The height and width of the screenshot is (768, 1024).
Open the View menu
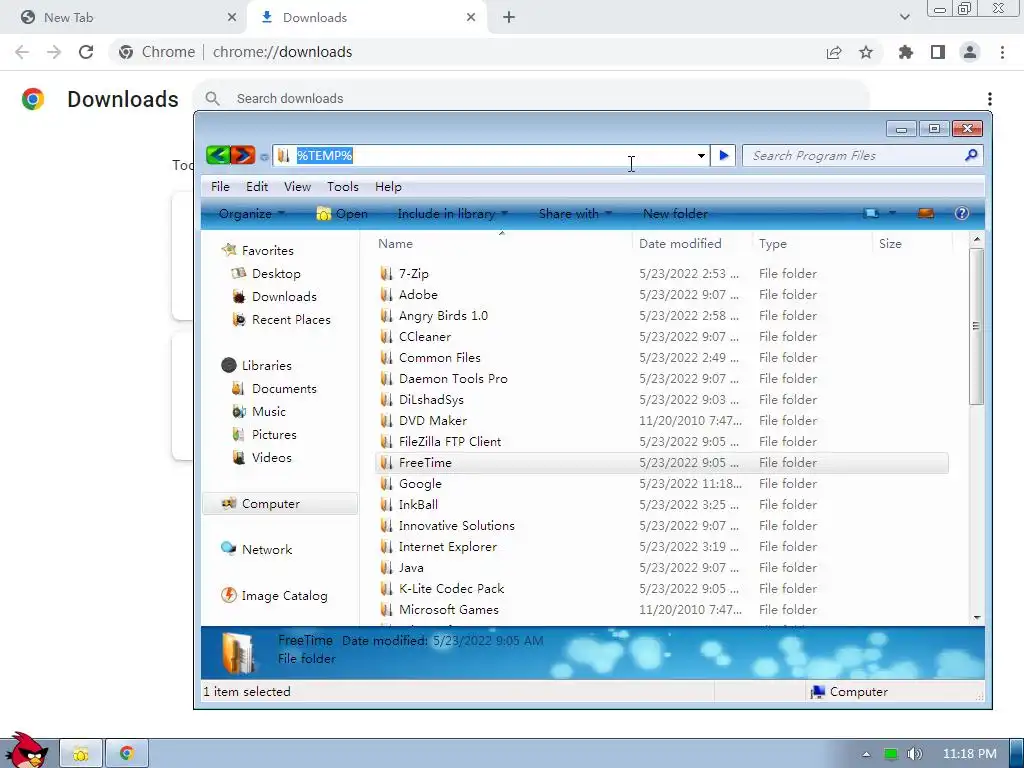(297, 187)
